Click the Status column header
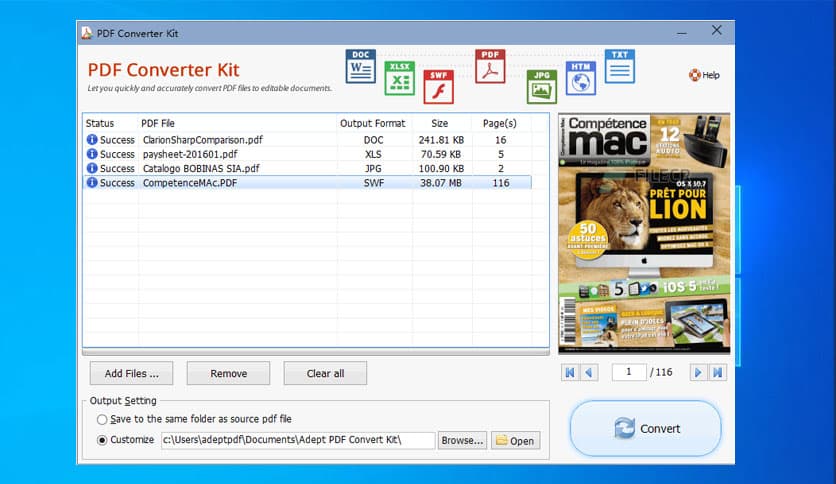The height and width of the screenshot is (484, 836). [x=100, y=123]
